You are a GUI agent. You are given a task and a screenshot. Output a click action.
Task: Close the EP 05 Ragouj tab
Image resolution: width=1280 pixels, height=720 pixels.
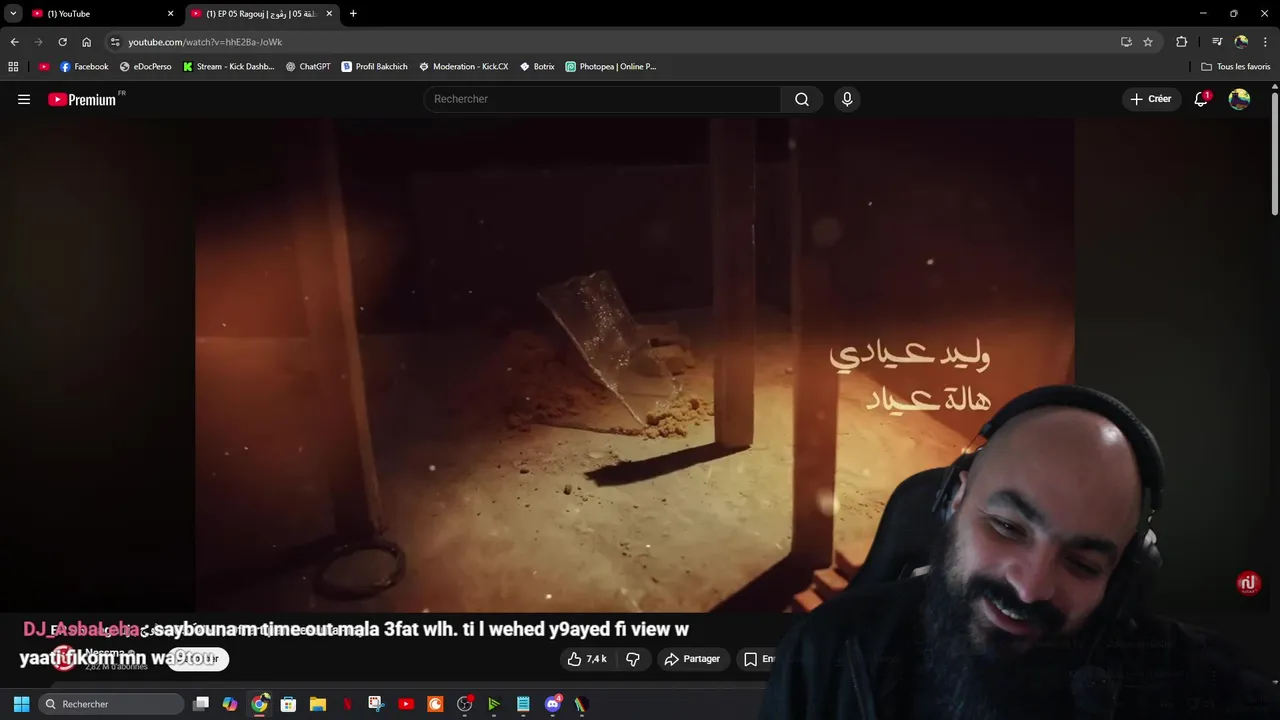329,14
